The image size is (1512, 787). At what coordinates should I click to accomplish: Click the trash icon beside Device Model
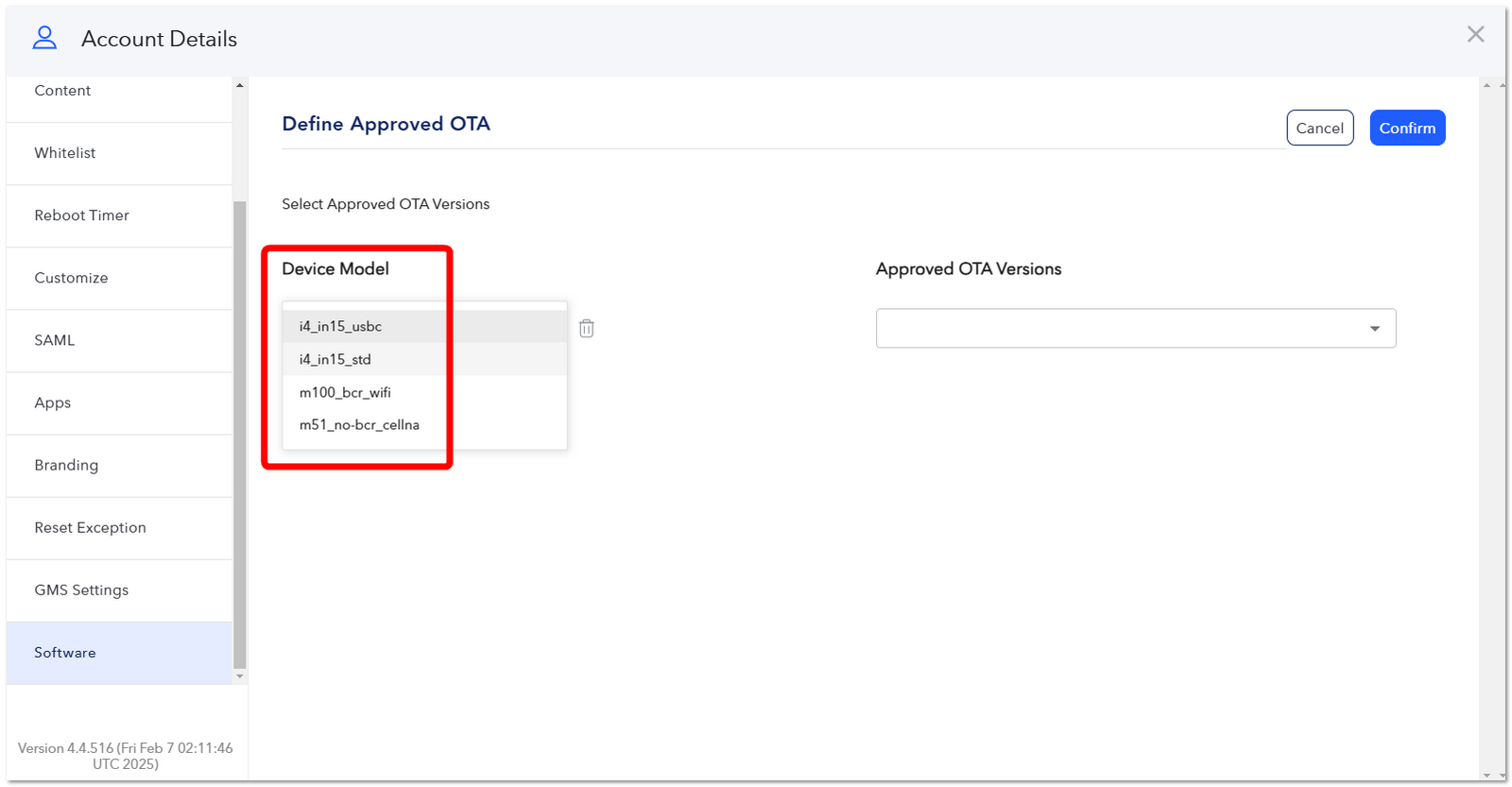click(586, 328)
